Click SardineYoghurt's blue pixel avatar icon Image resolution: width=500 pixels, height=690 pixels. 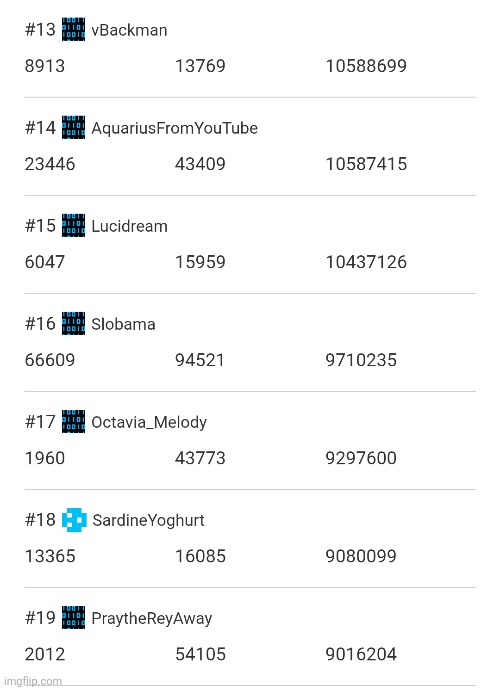pos(74,520)
